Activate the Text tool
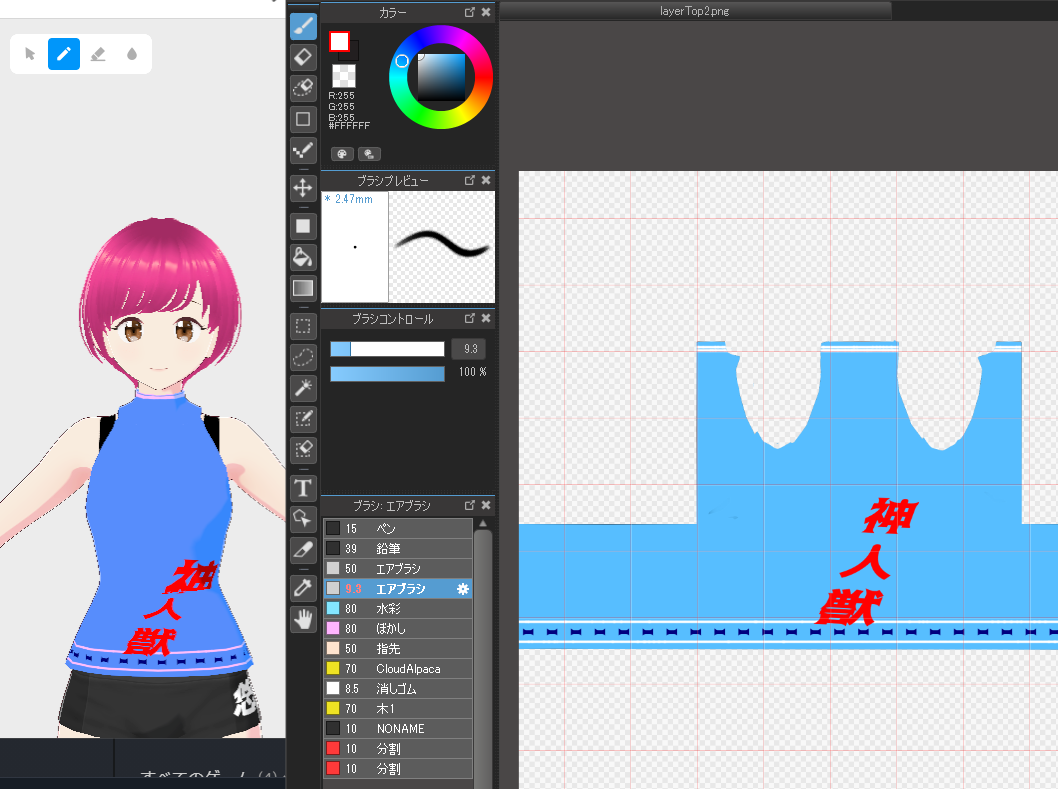This screenshot has width=1058, height=789. [x=303, y=488]
